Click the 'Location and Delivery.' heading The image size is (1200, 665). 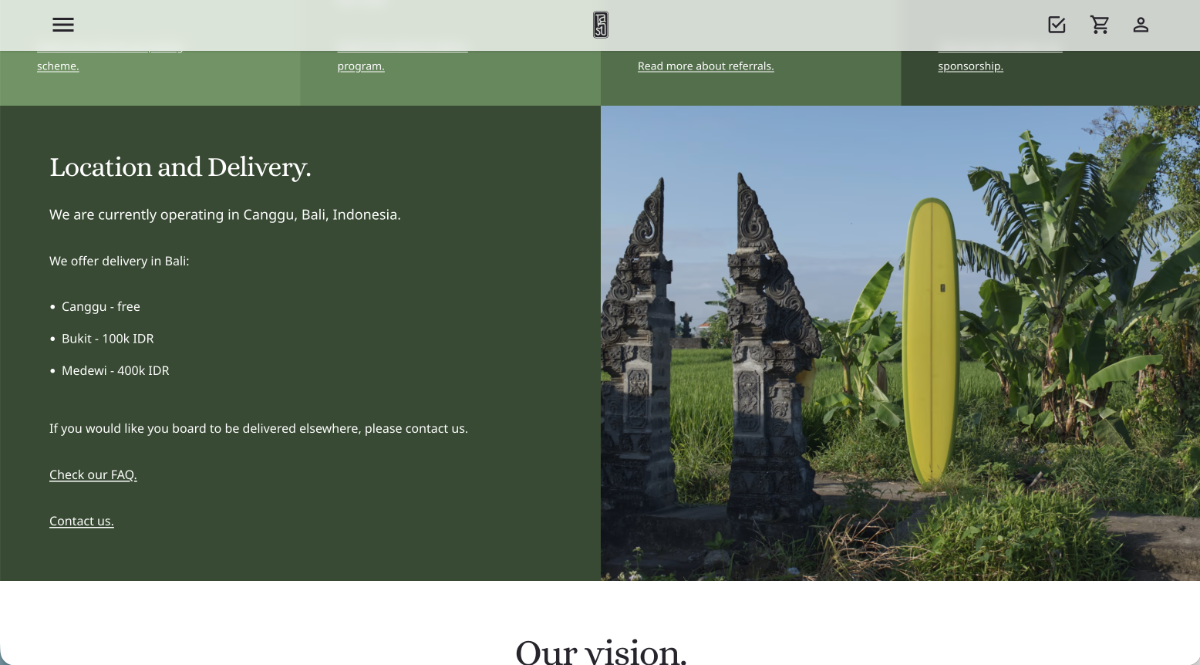(180, 167)
